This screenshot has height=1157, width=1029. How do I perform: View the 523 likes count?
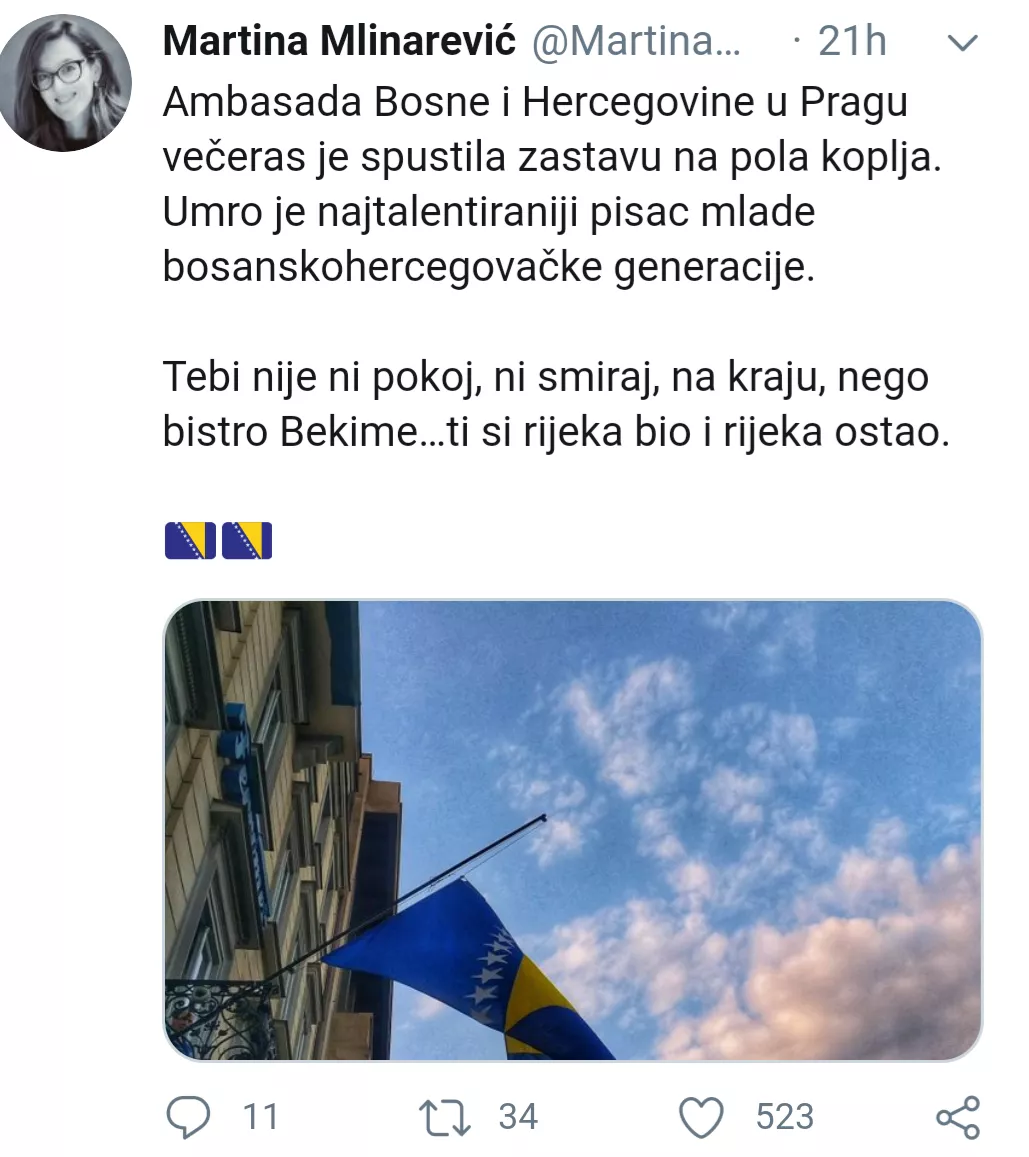pos(785,1117)
